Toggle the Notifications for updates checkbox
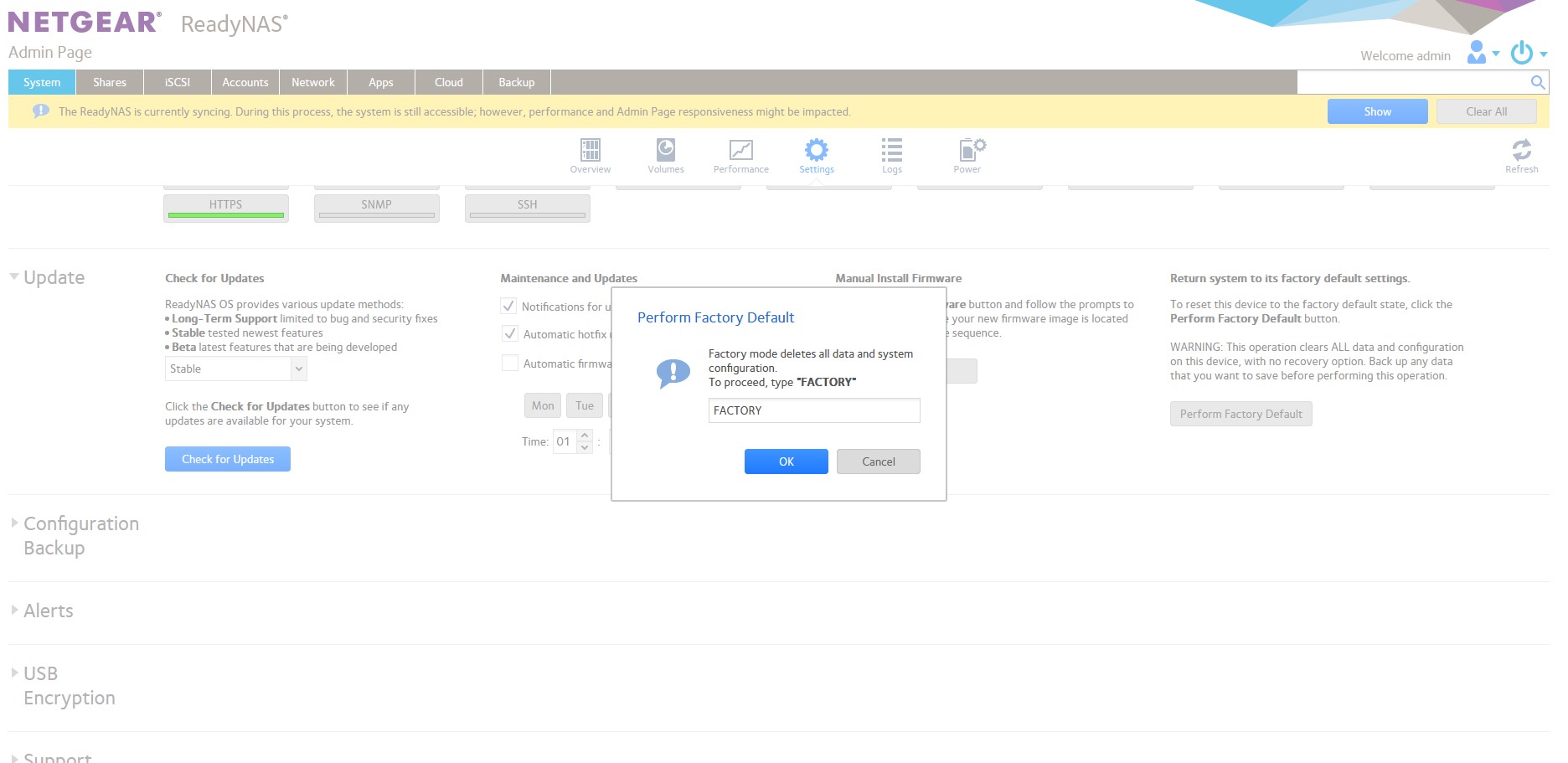1568x763 pixels. pyautogui.click(x=508, y=307)
